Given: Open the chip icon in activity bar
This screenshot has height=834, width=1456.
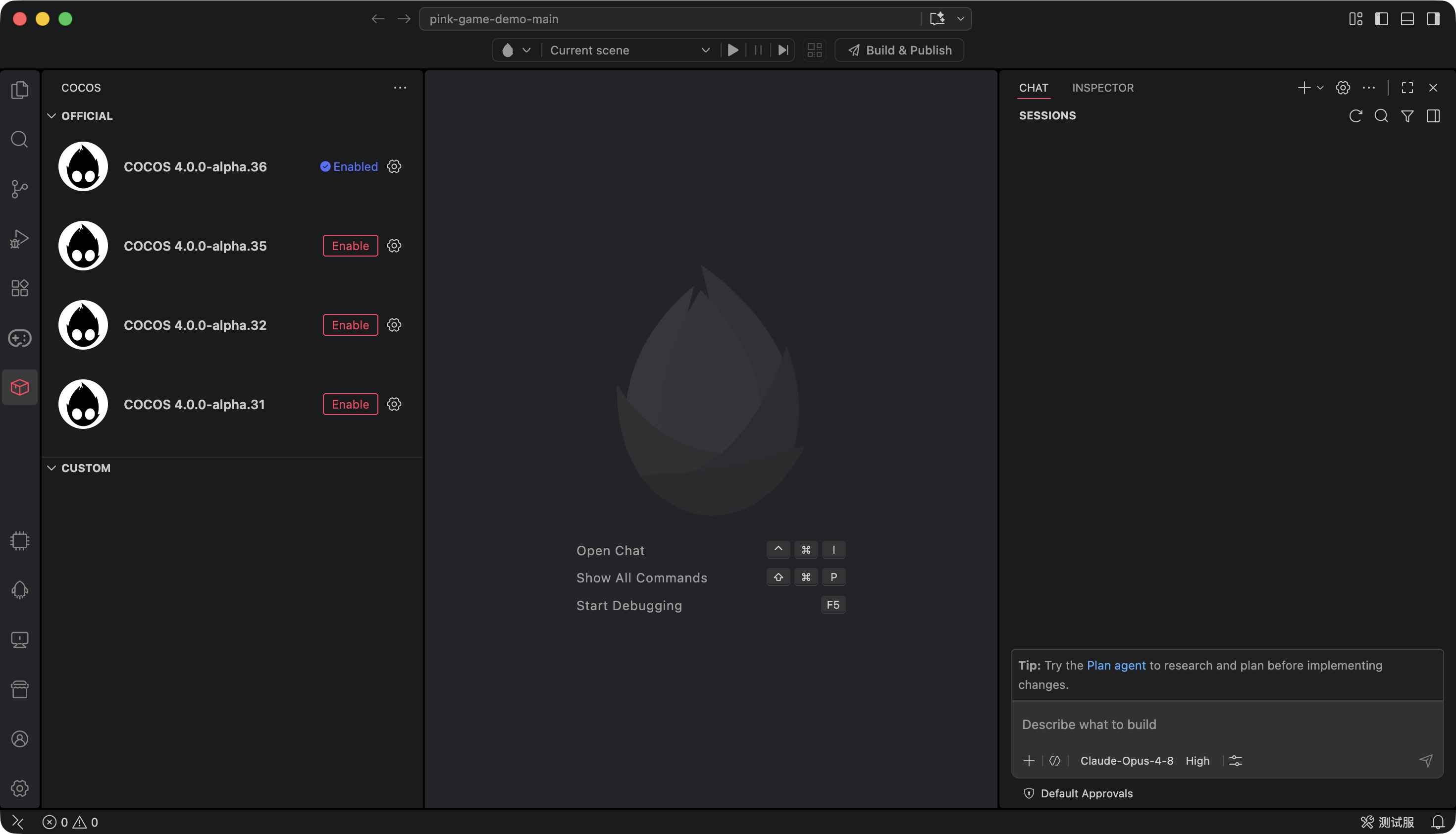Looking at the screenshot, I should pos(19,541).
